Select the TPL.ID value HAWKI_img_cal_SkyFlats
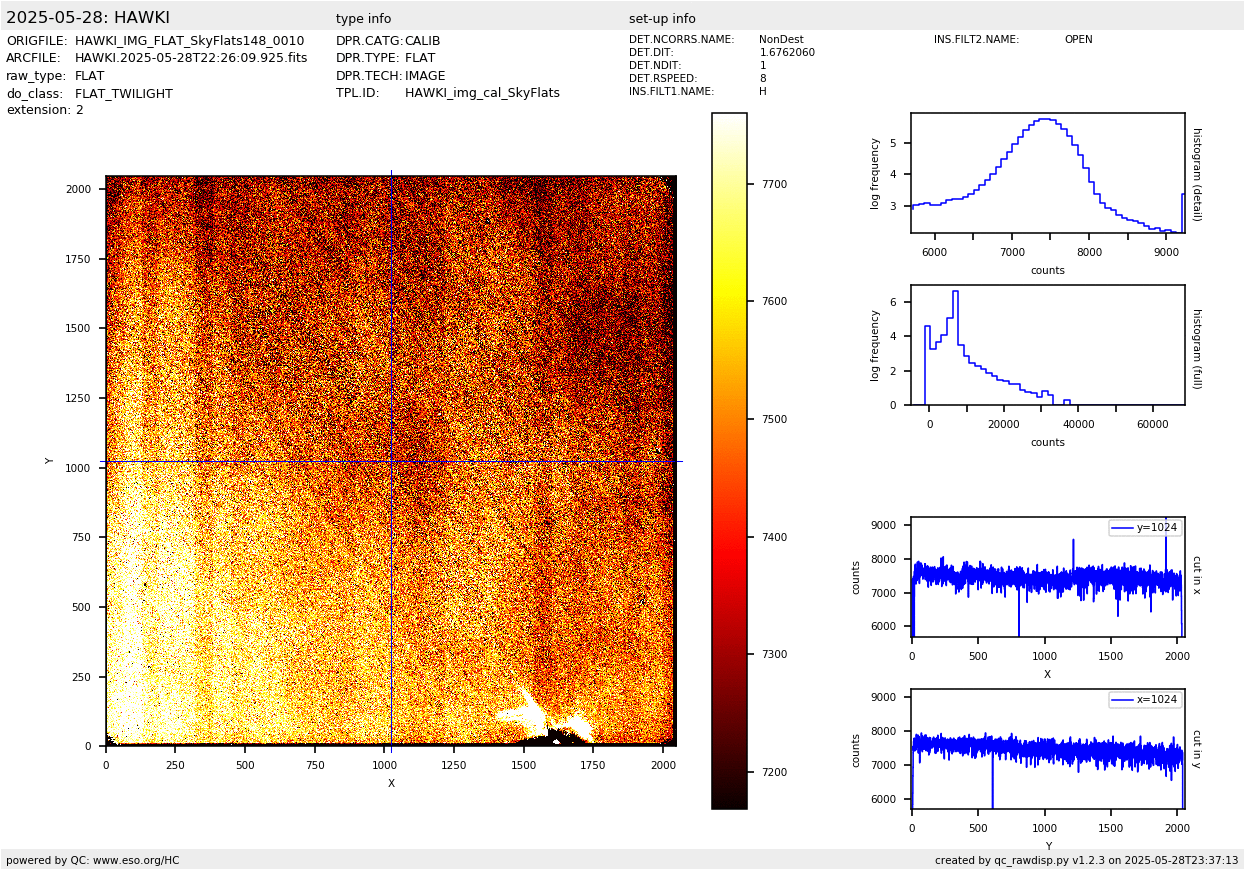Image resolution: width=1245 pixels, height=870 pixels. click(482, 93)
